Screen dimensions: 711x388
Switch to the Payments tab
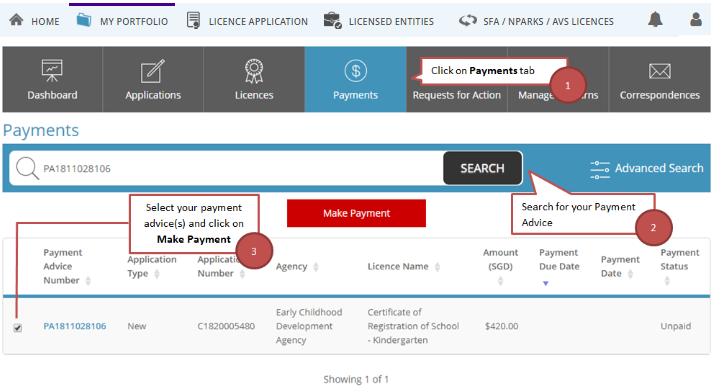tap(356, 79)
